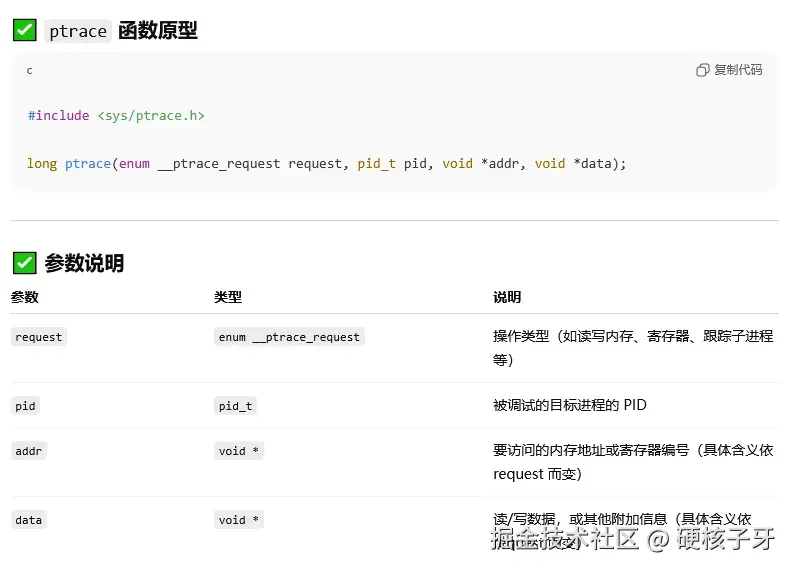Click the 函数原型 heading text
The width and height of the screenshot is (793, 570).
(x=158, y=30)
